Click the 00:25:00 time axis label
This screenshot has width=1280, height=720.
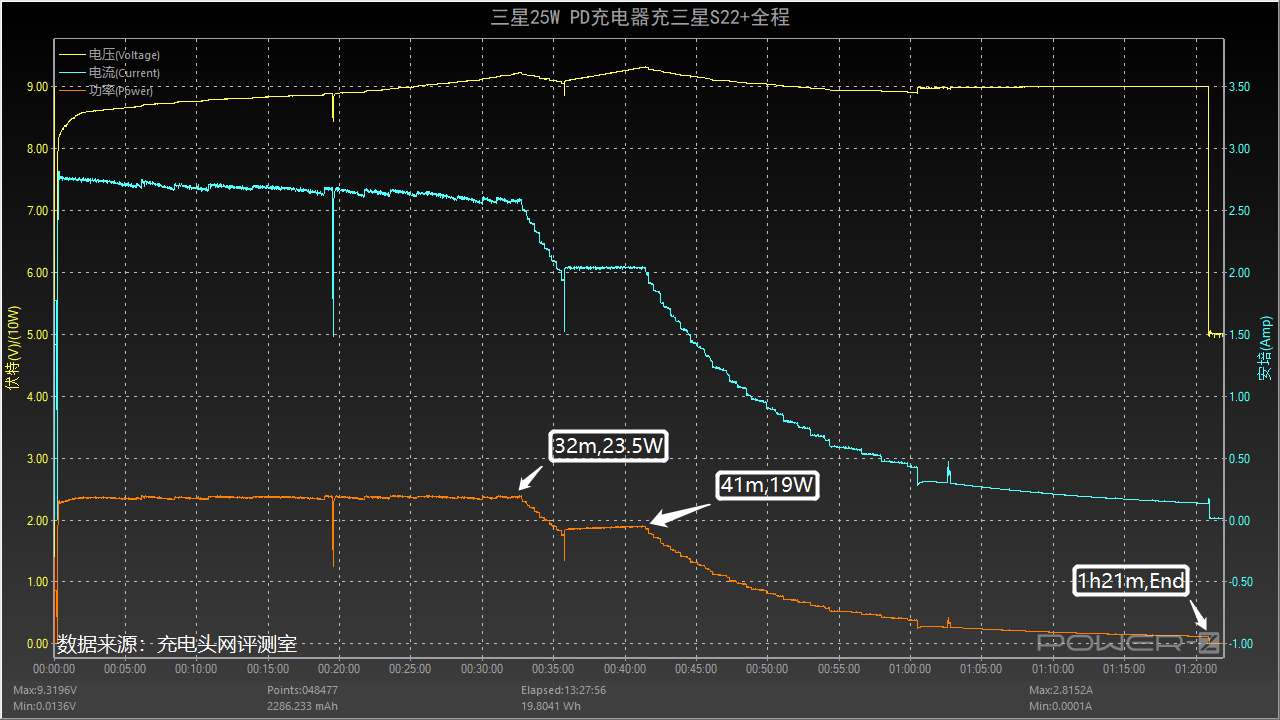pos(410,669)
